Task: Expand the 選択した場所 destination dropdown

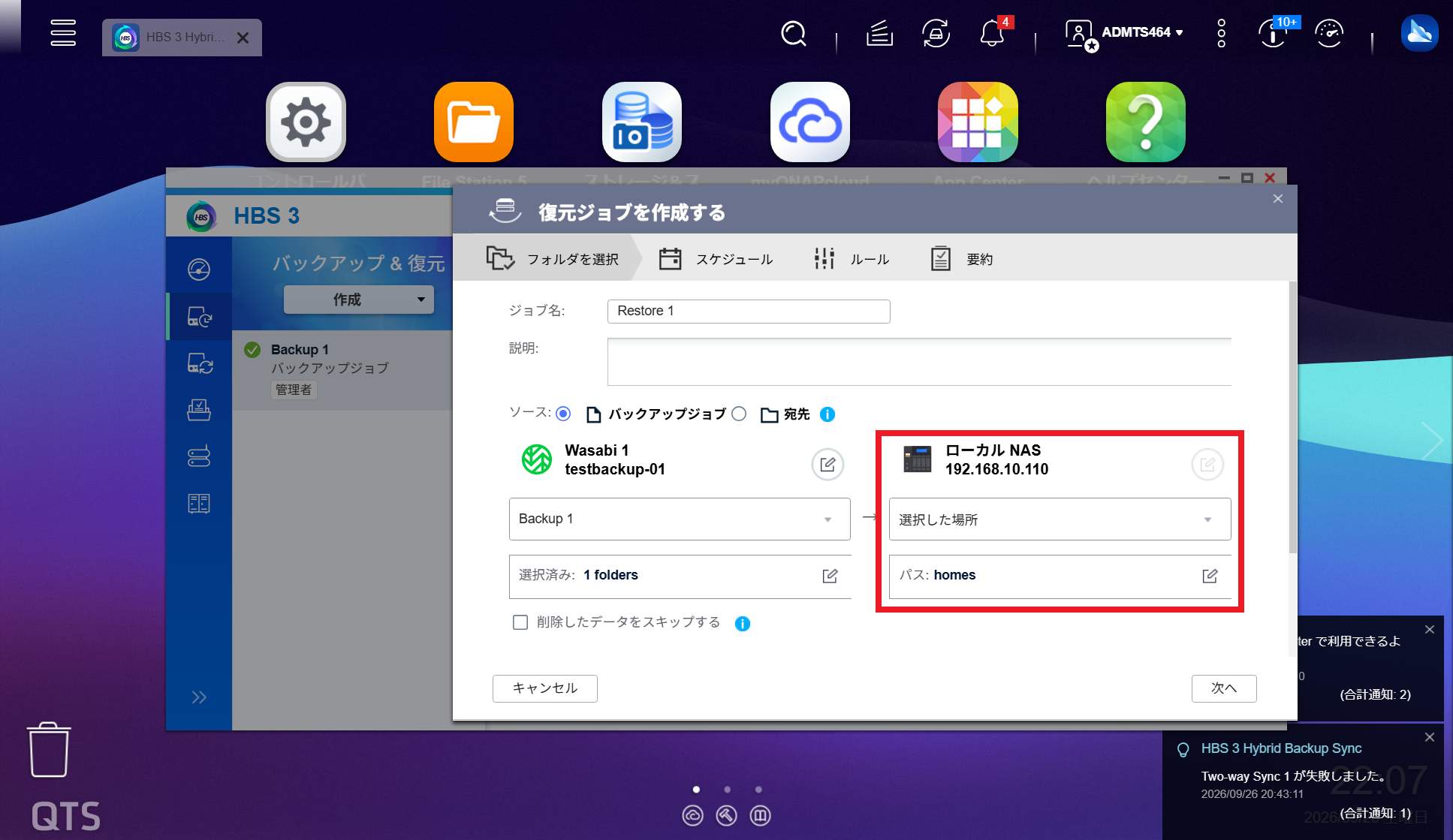Action: 1060,519
